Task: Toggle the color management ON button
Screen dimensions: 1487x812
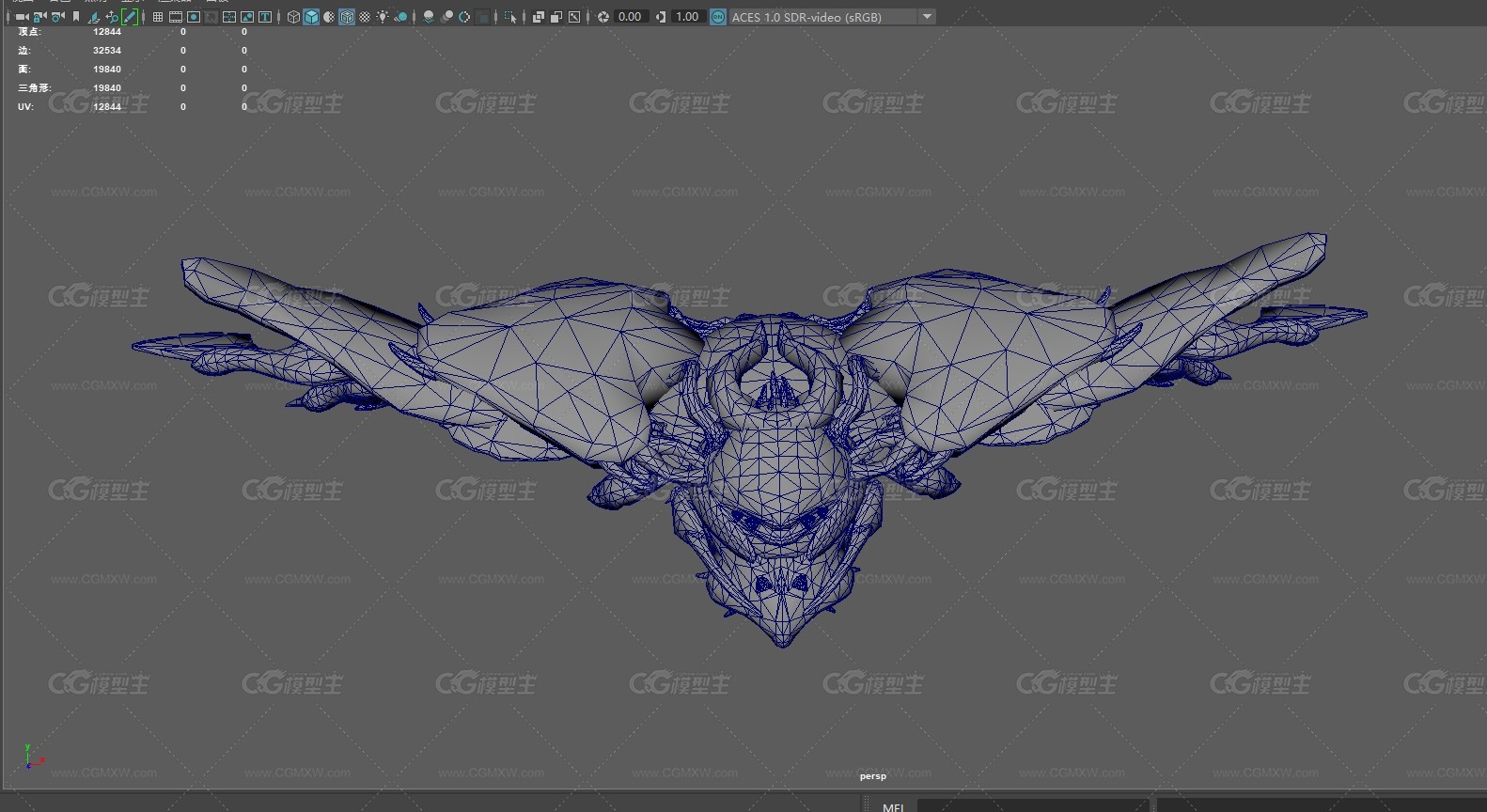Action: 718,17
